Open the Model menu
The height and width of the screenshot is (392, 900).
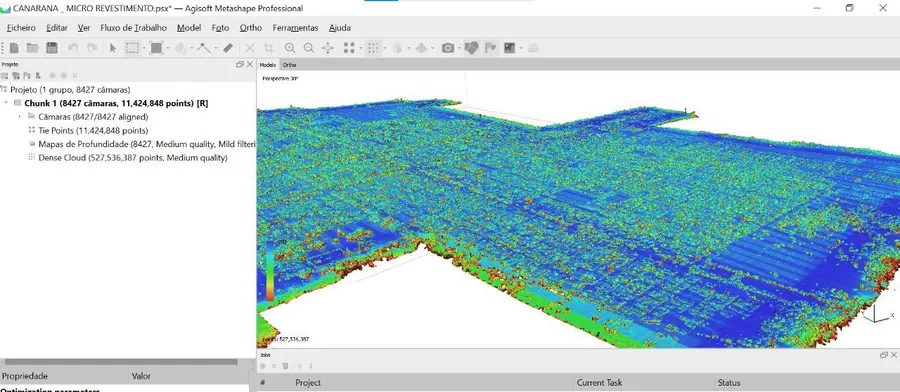[x=189, y=28]
